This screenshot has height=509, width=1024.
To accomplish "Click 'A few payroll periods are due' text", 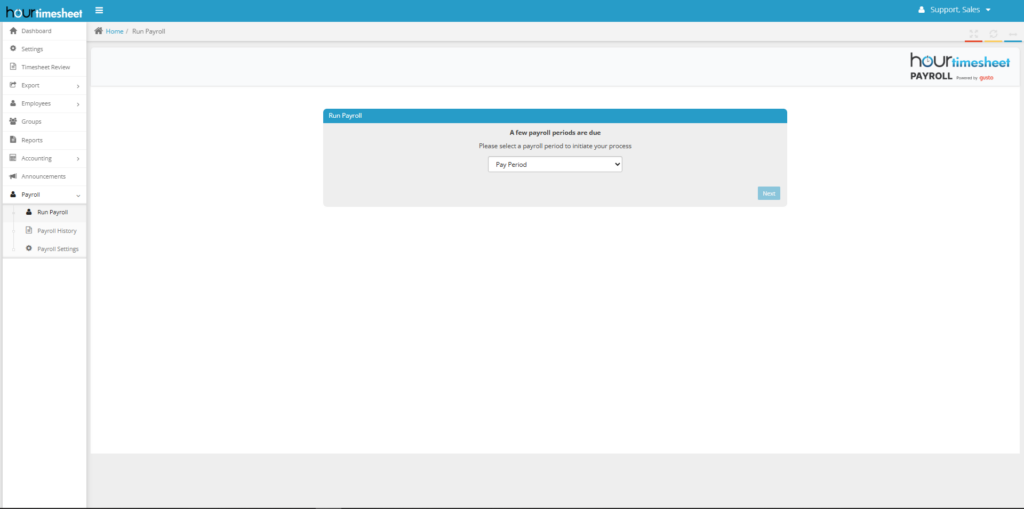I will coord(555,133).
